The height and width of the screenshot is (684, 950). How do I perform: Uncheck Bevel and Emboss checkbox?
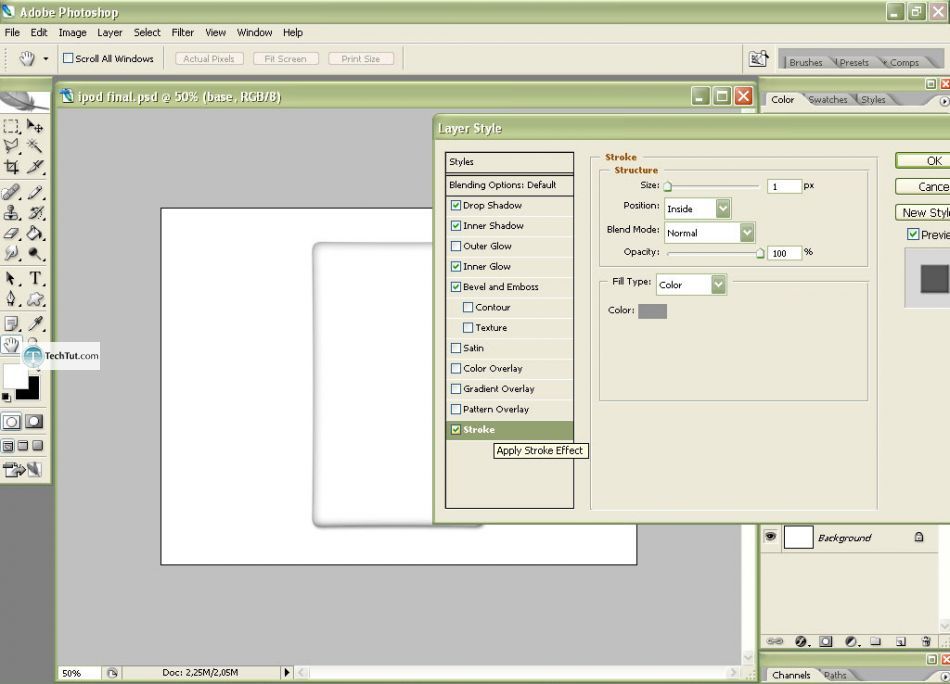[456, 287]
